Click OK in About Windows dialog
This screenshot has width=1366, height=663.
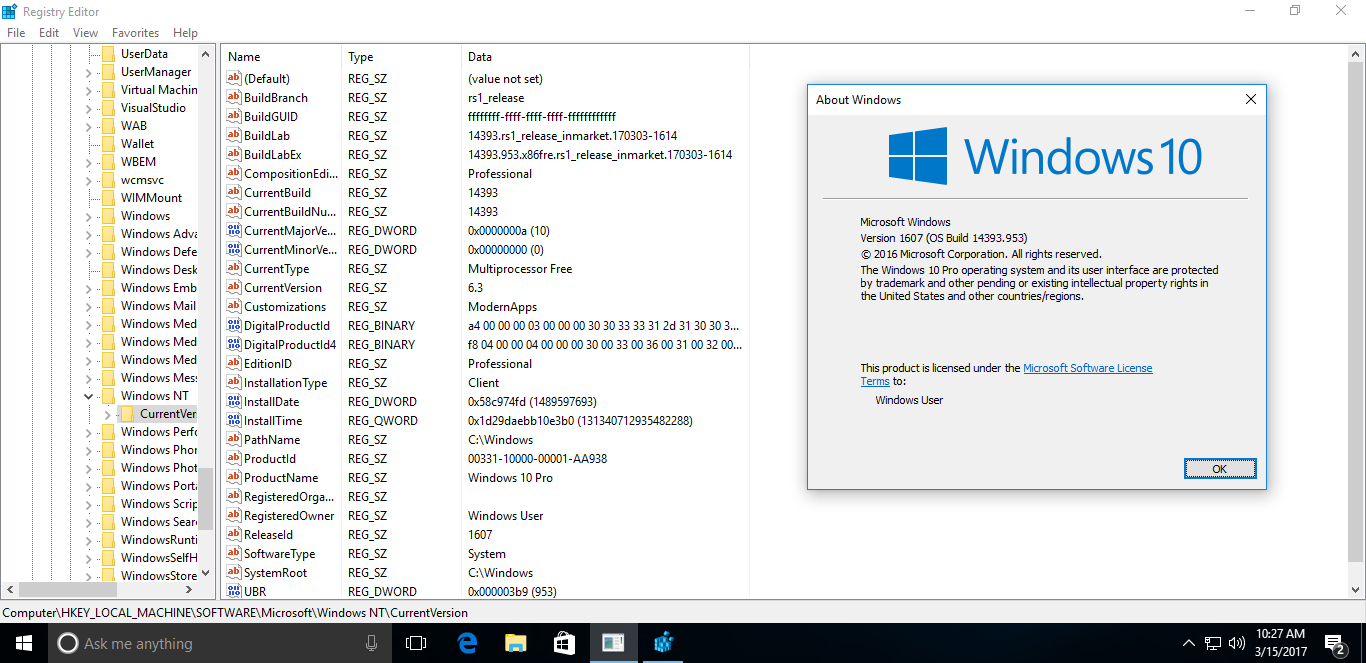click(1219, 469)
